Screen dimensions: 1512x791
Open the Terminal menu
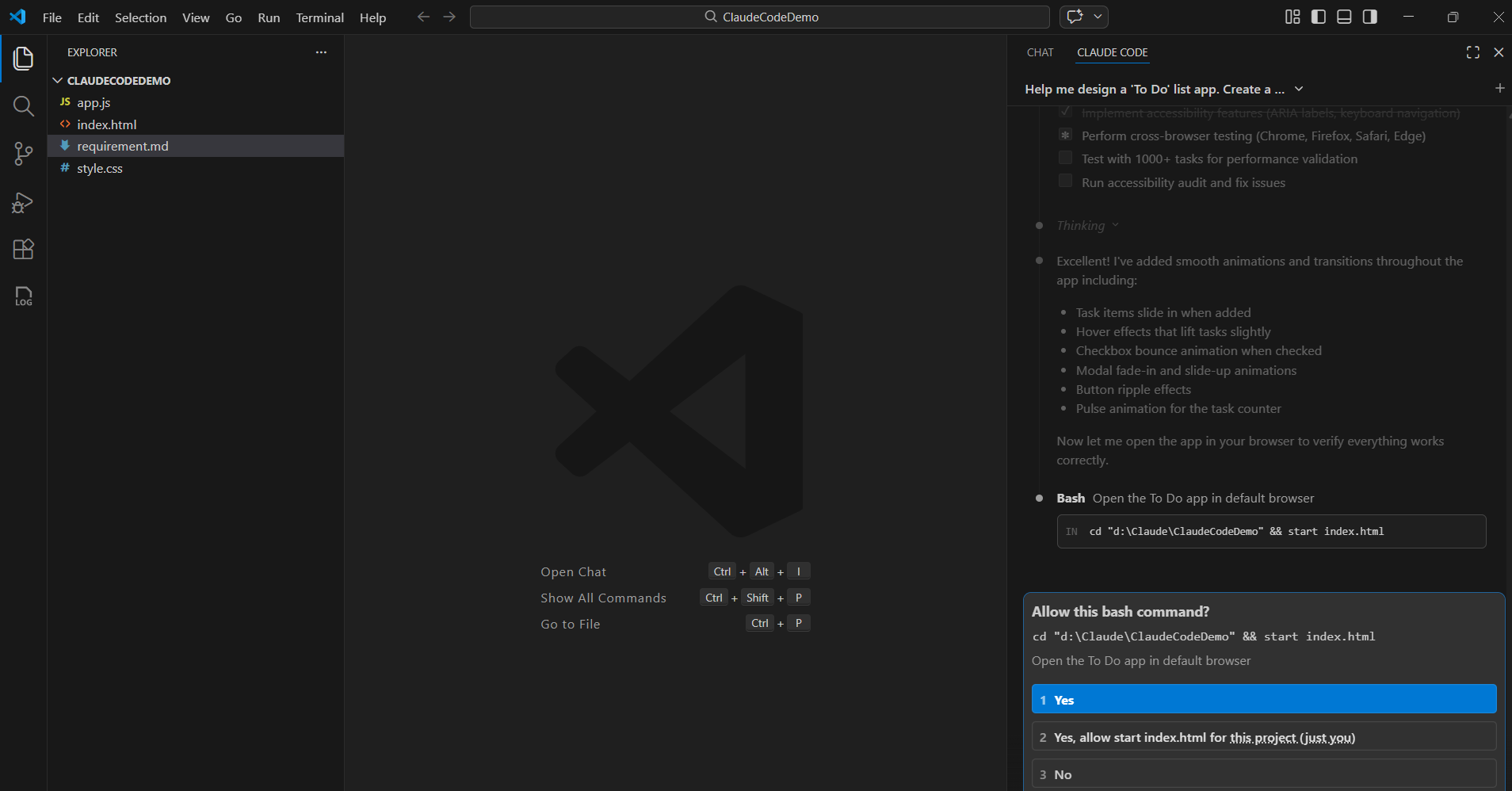(319, 17)
